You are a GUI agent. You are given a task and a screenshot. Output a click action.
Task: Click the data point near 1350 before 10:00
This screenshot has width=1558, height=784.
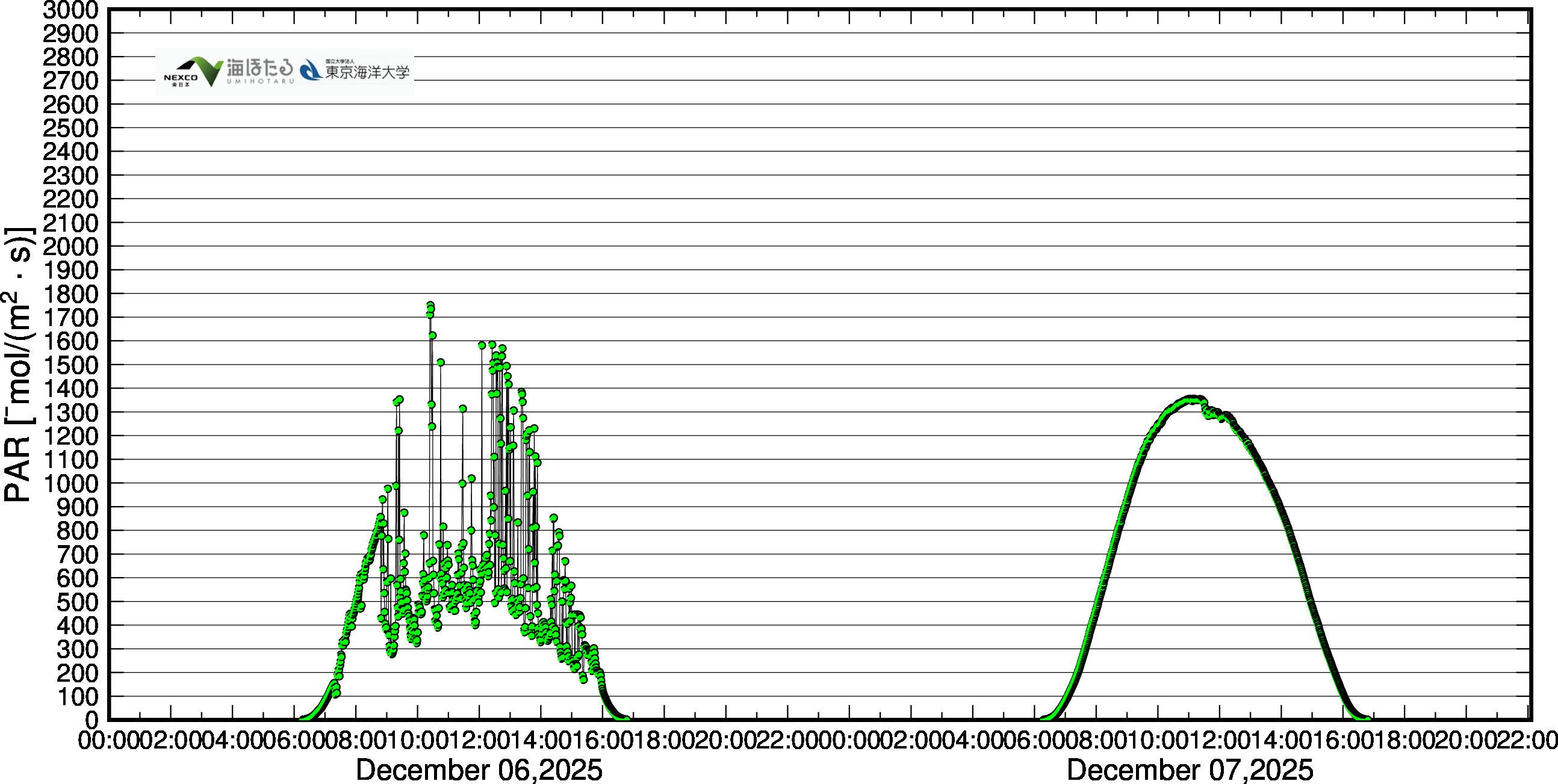[x=399, y=400]
